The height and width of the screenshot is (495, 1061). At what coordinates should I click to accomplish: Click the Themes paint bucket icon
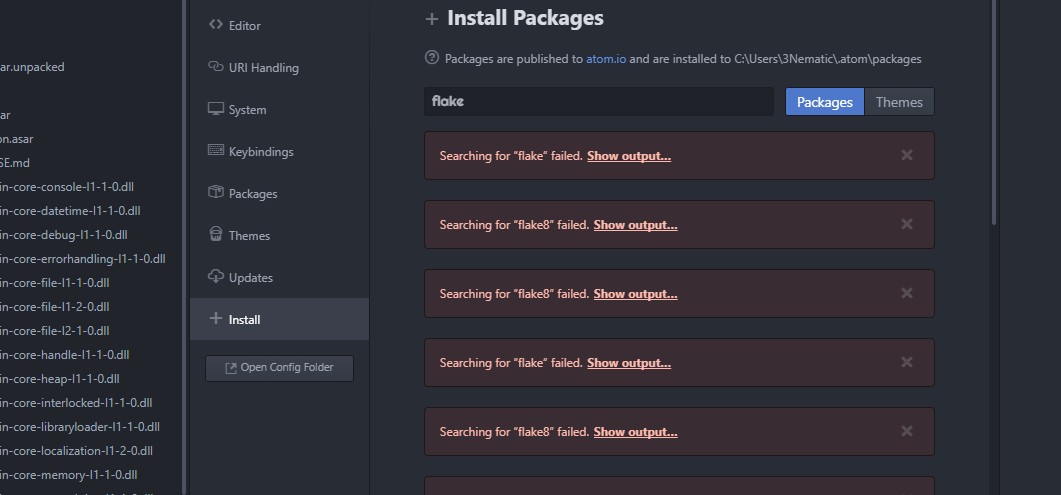(x=215, y=235)
